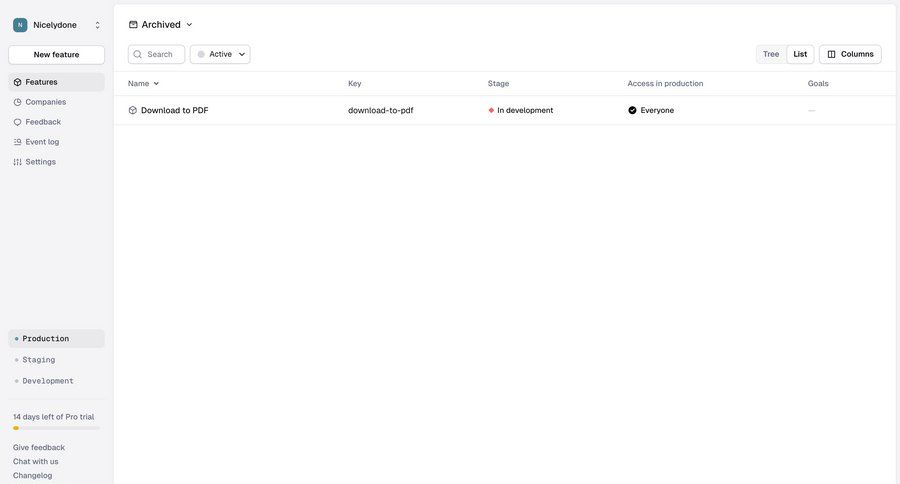Image resolution: width=900 pixels, height=484 pixels.
Task: Click the download-to-pdf key cell
Action: pyautogui.click(x=381, y=110)
